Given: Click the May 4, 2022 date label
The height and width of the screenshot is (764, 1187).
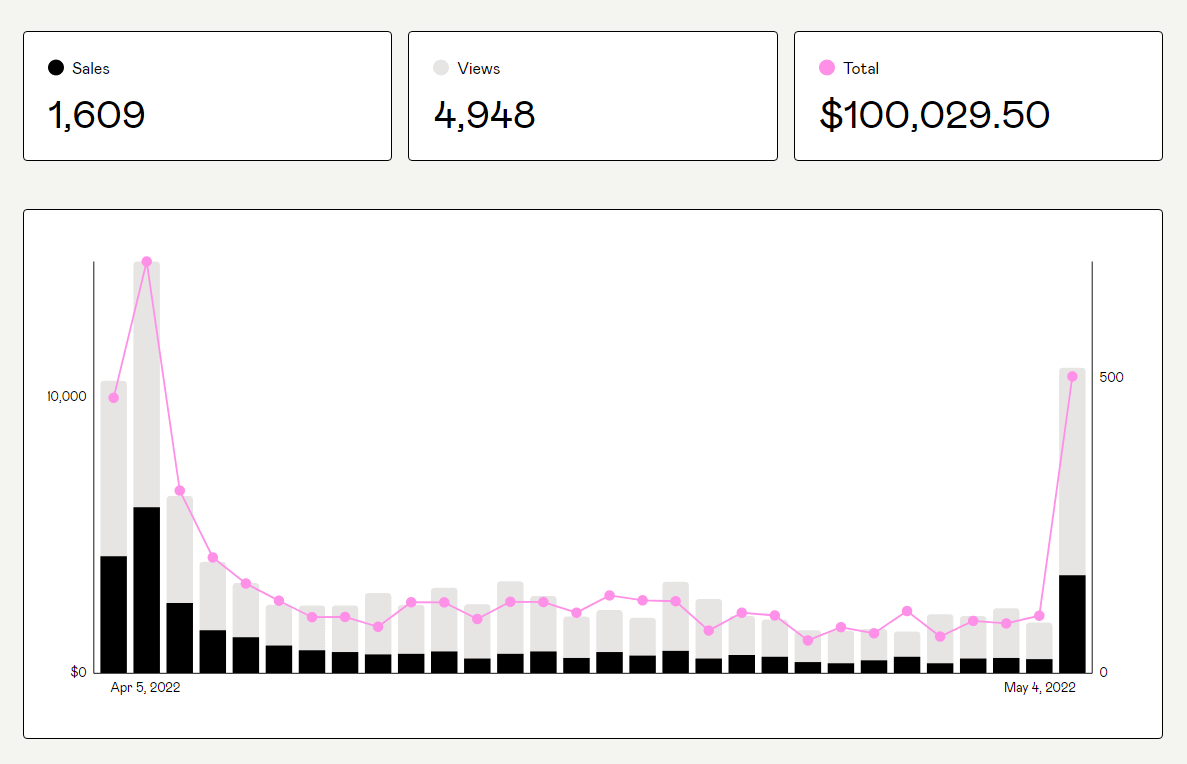Looking at the screenshot, I should click(1040, 688).
